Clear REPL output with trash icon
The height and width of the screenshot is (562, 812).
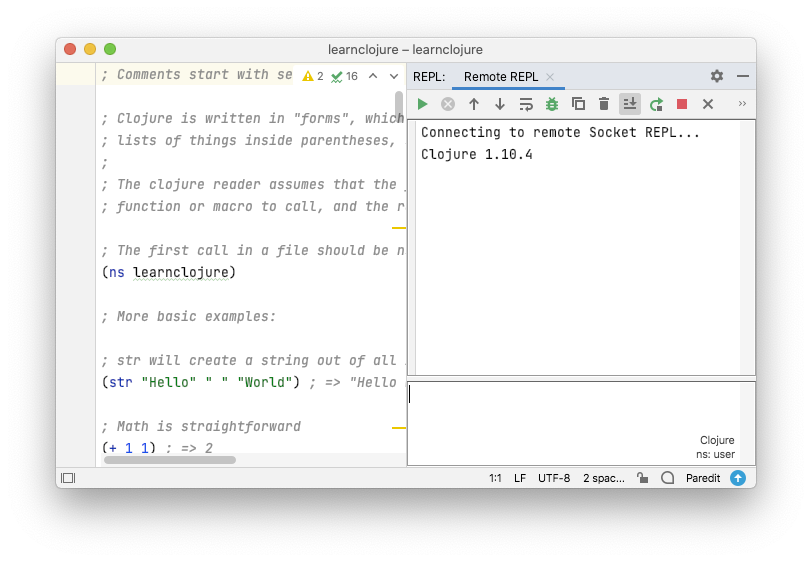coord(604,104)
